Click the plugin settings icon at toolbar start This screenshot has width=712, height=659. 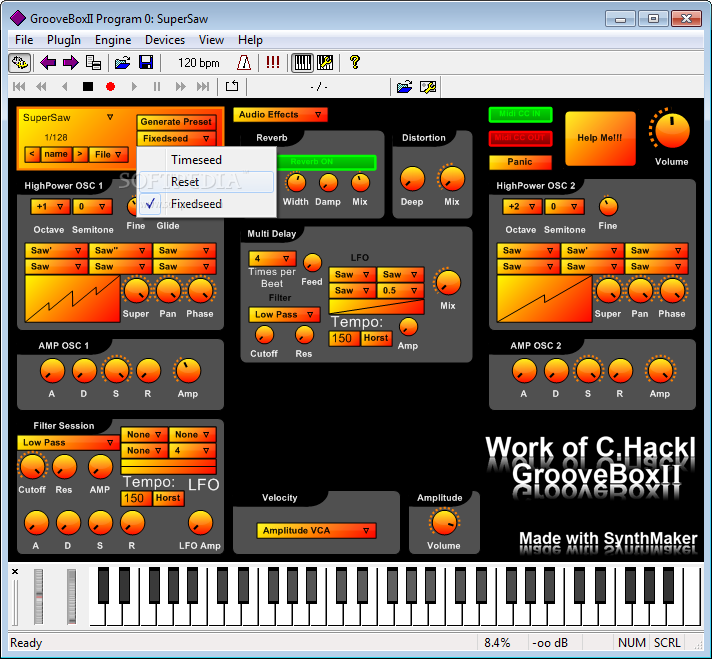click(20, 62)
